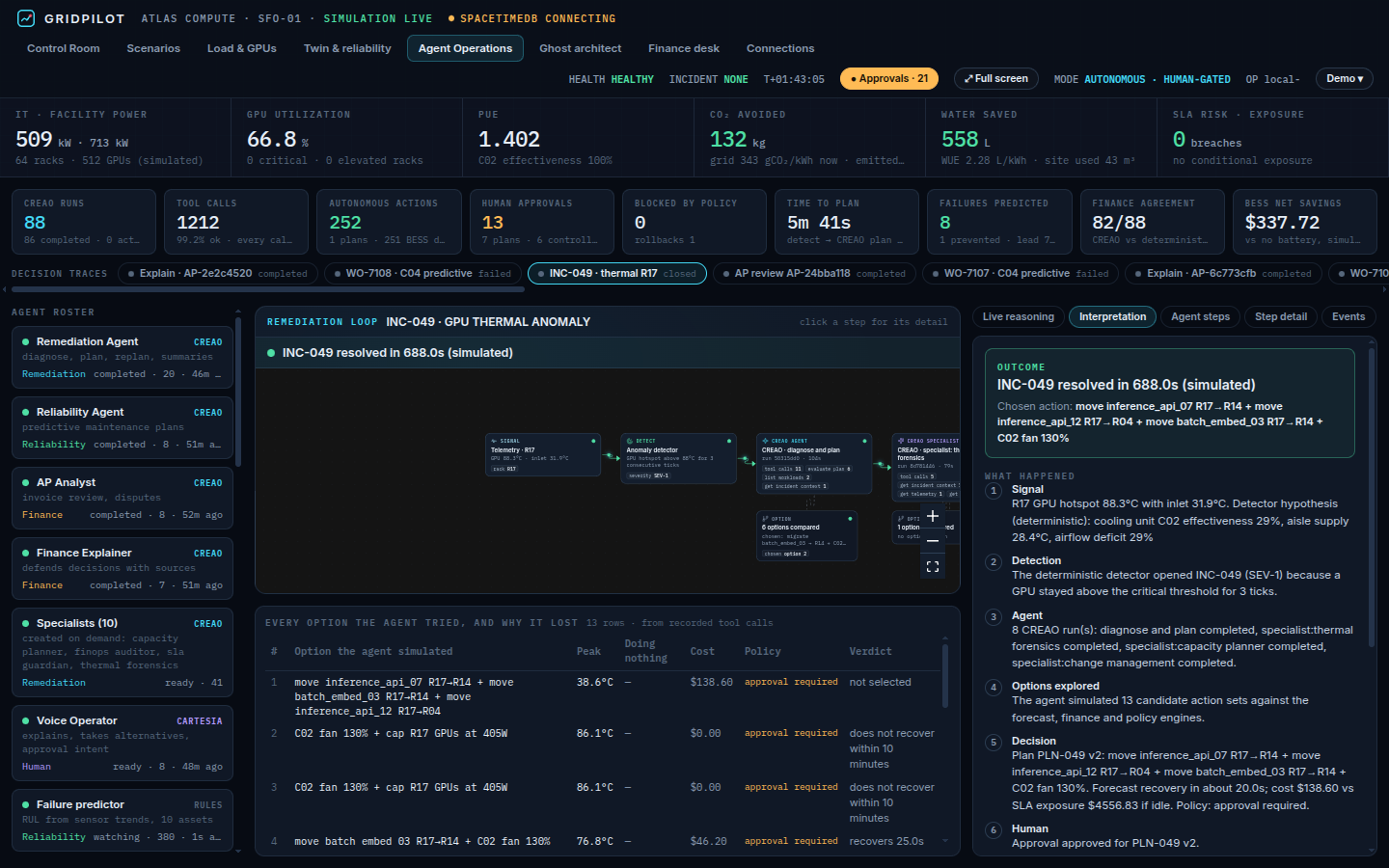Viewport: 1389px width, 868px height.
Task: Open the Demo dropdown menu
Action: coord(1345,79)
